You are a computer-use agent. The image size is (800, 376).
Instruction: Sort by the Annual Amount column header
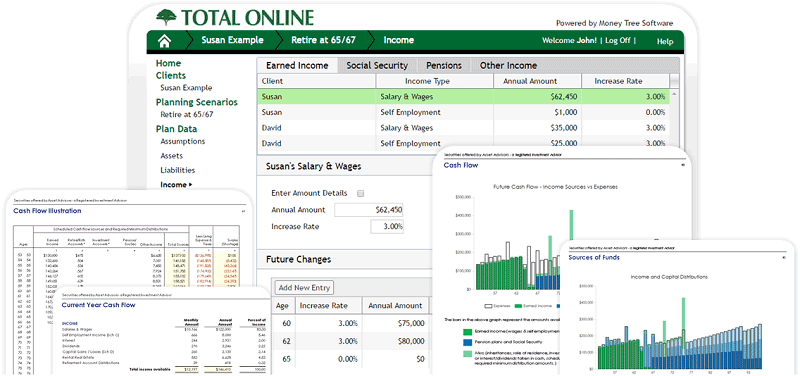pos(537,81)
